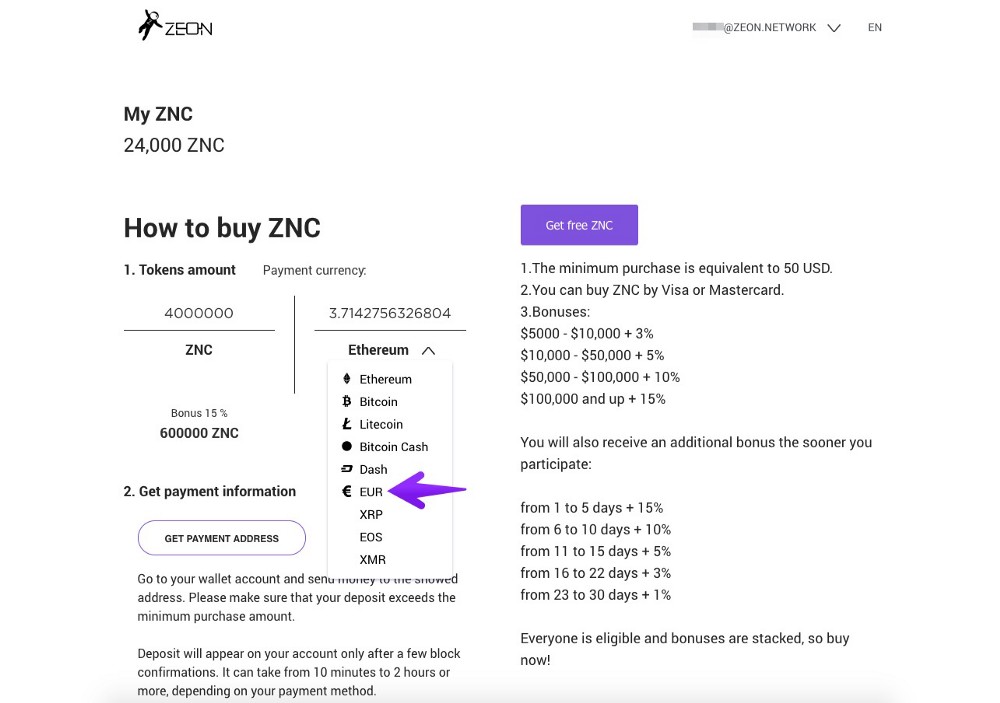Choose EOS as payment currency
Screen dimensions: 1000x703
point(371,537)
